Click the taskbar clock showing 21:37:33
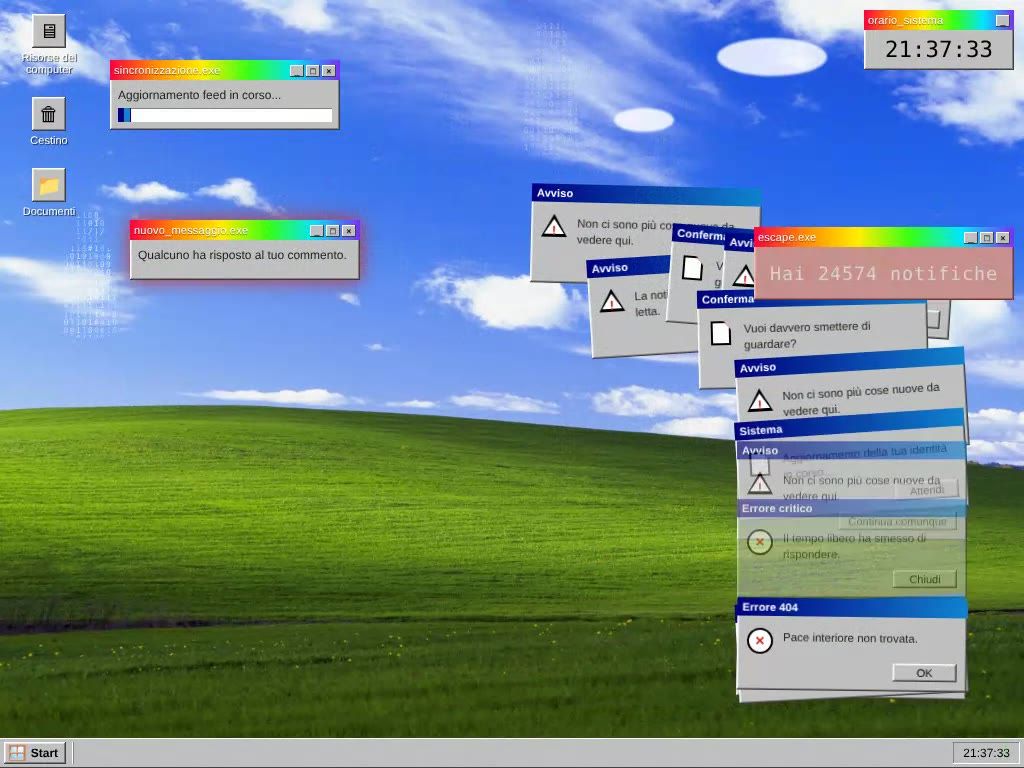 (x=986, y=753)
